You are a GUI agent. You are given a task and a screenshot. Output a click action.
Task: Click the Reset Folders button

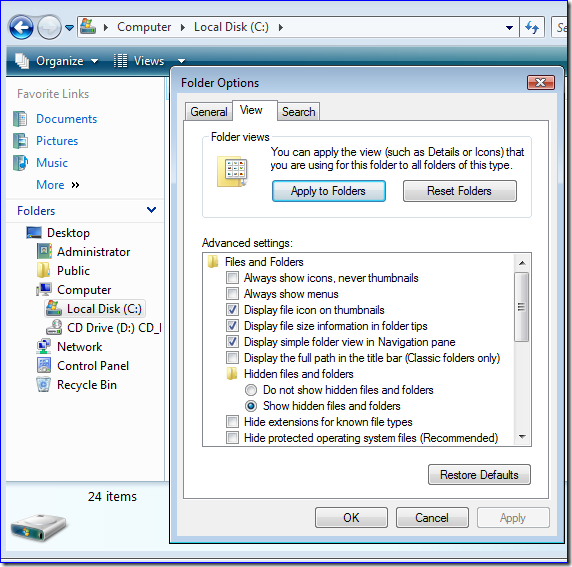tap(459, 191)
